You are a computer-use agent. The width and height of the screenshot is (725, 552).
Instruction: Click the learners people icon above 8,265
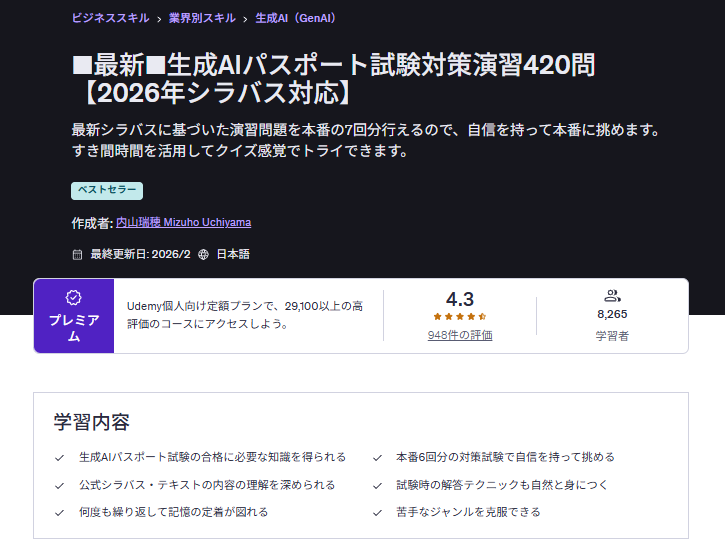[x=612, y=296]
